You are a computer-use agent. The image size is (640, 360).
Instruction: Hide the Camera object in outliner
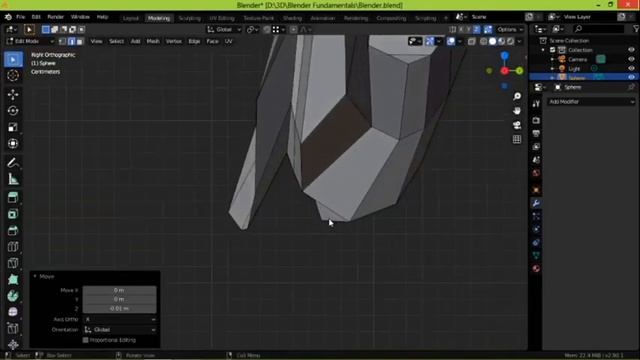pyautogui.click(x=631, y=59)
